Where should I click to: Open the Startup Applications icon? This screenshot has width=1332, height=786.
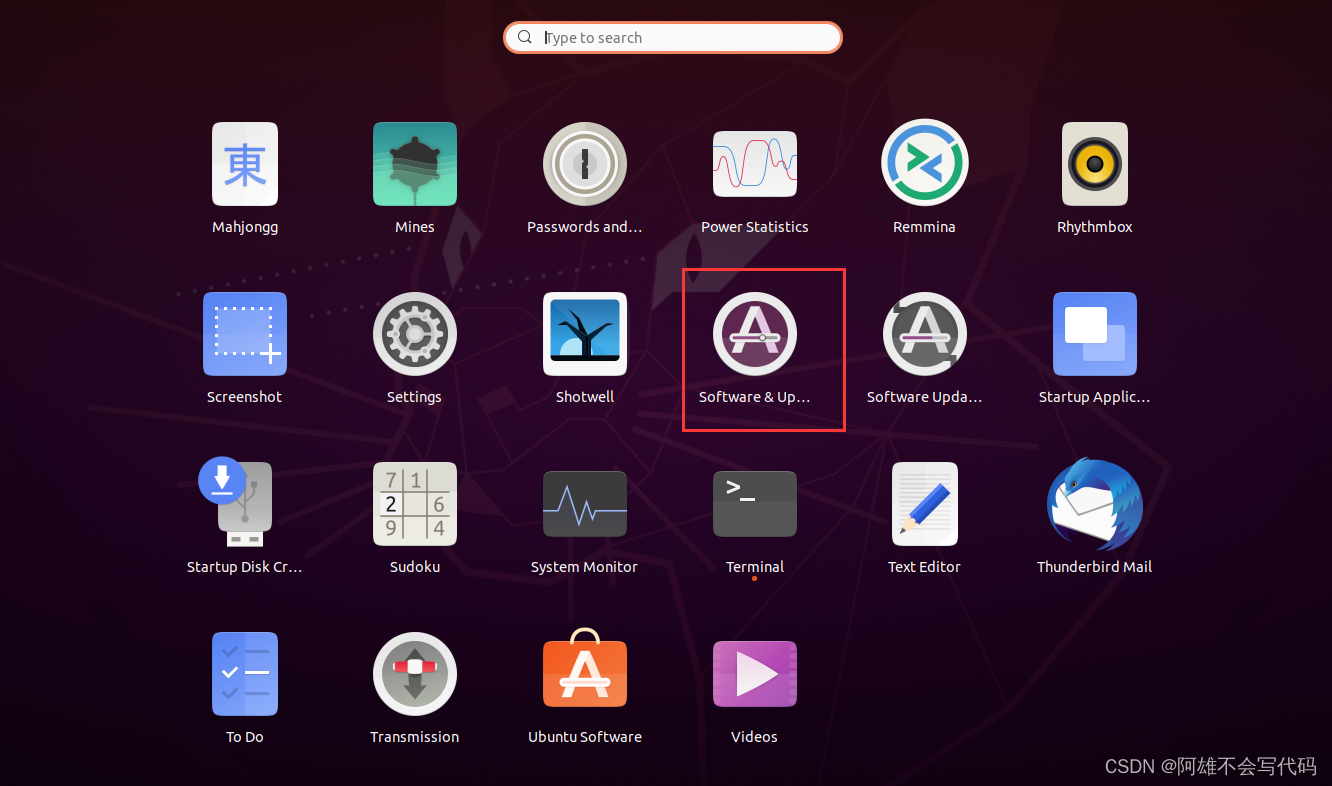(1095, 334)
